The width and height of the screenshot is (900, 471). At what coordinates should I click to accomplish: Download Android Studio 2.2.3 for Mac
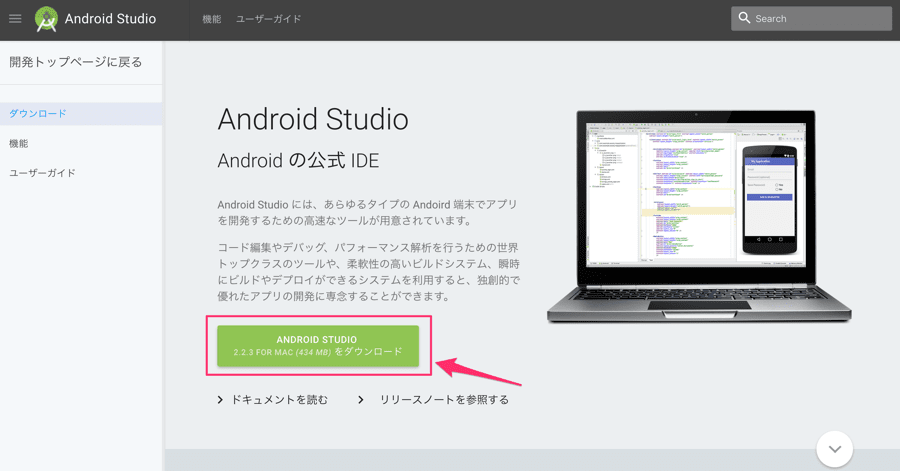(318, 346)
